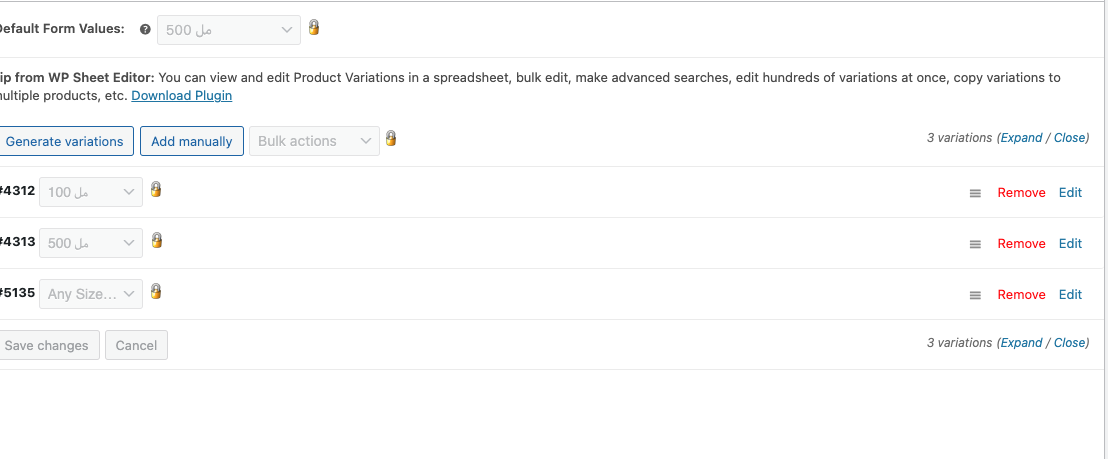
Task: Open size dropdown of variation #4312
Action: pos(91,192)
